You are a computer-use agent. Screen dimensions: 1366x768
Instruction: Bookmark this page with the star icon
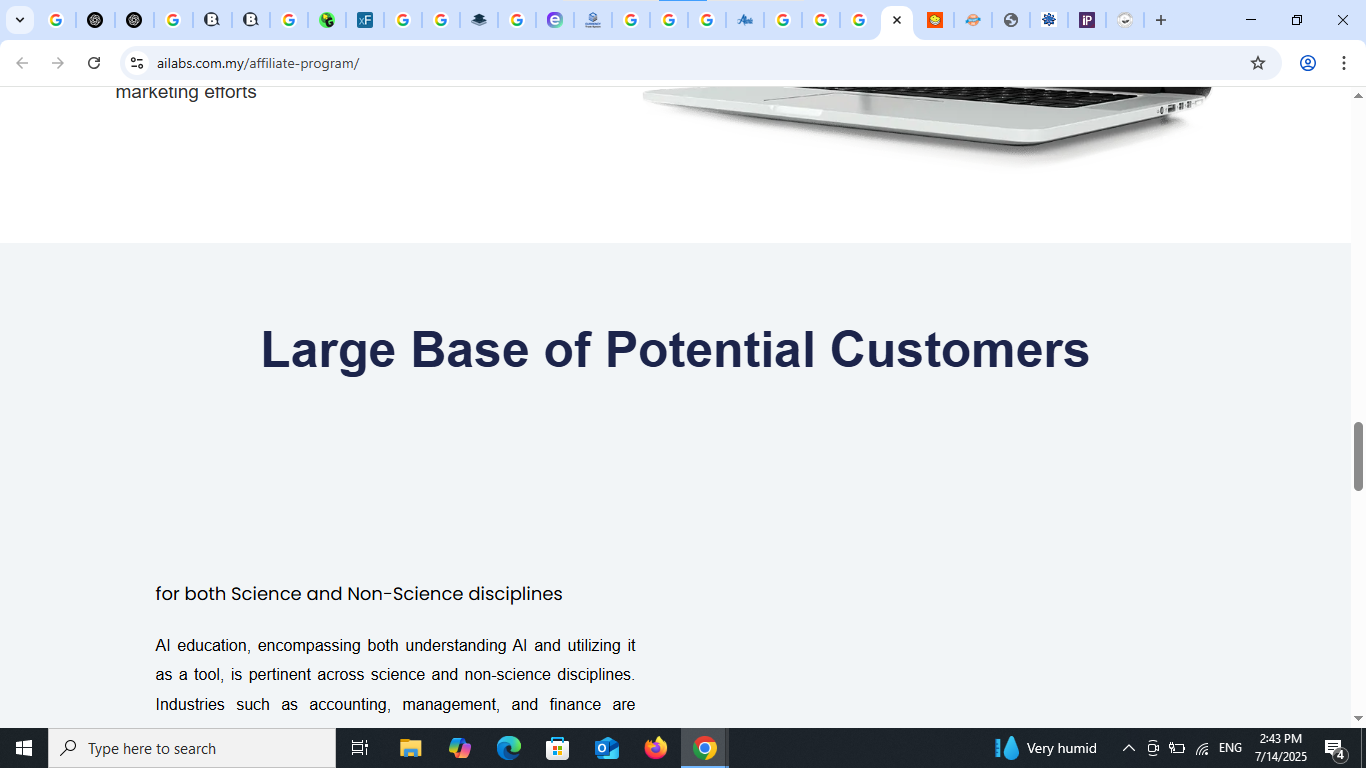click(x=1258, y=63)
